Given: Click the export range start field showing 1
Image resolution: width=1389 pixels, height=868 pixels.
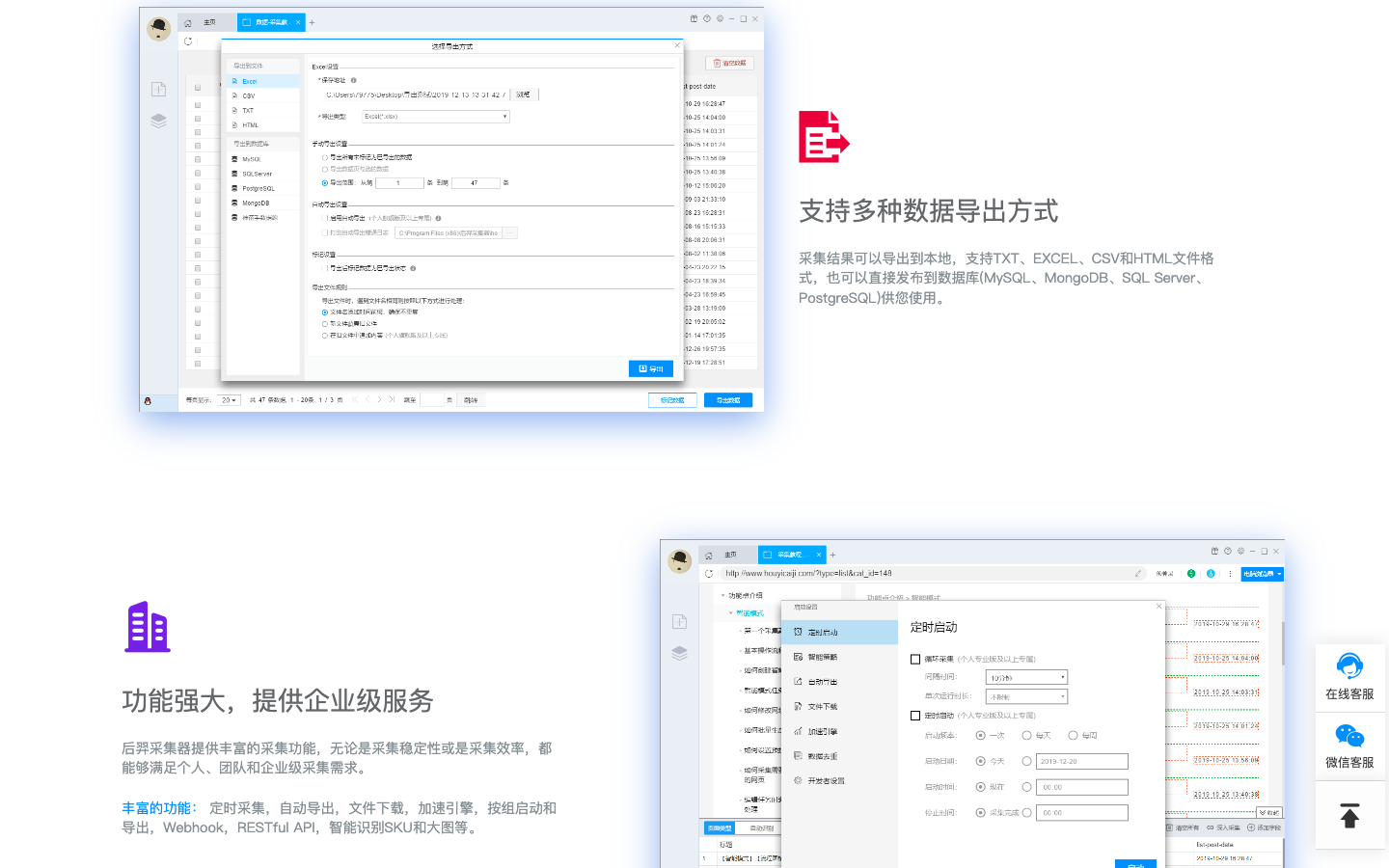Looking at the screenshot, I should [x=398, y=183].
